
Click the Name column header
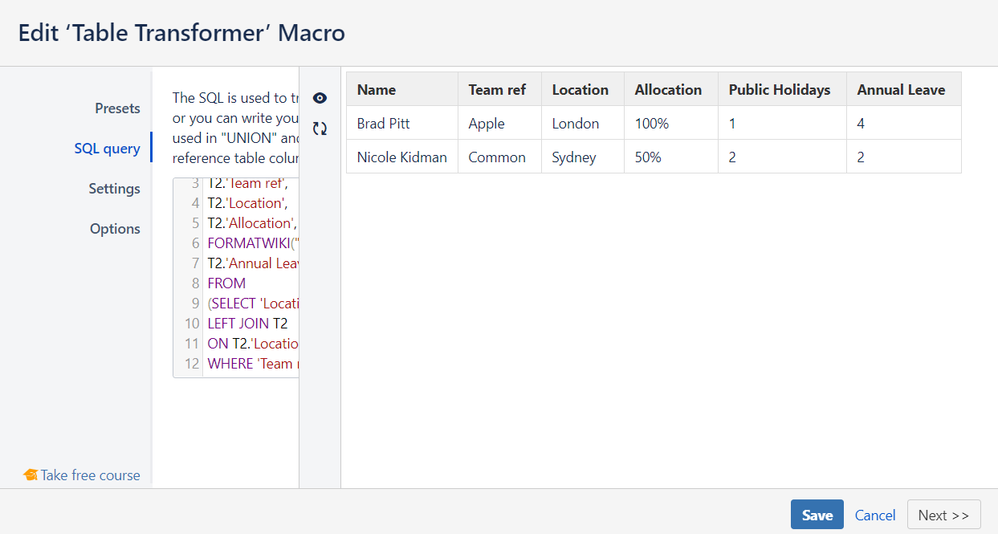point(376,89)
